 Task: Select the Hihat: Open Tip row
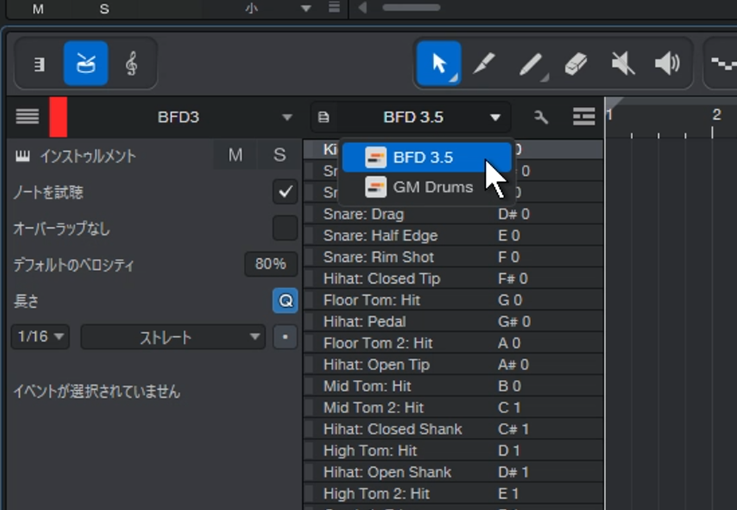click(x=453, y=365)
